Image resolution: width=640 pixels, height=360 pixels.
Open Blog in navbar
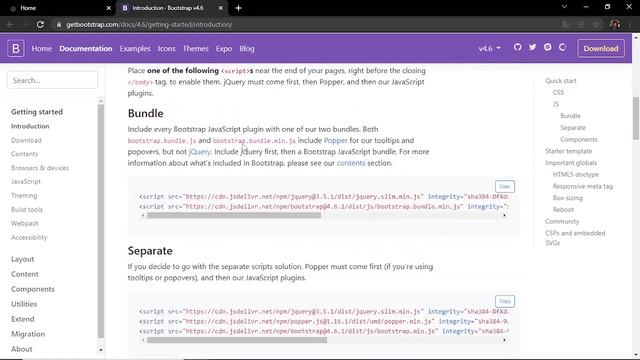247,49
